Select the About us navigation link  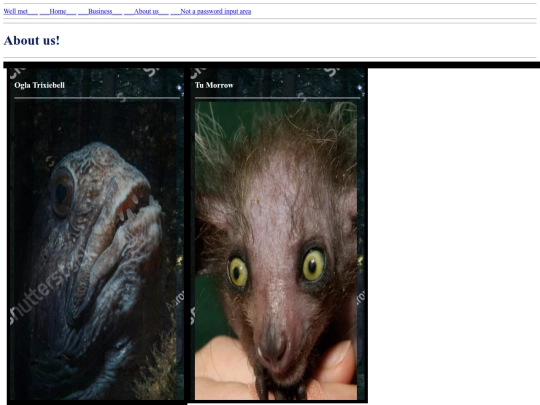click(146, 11)
